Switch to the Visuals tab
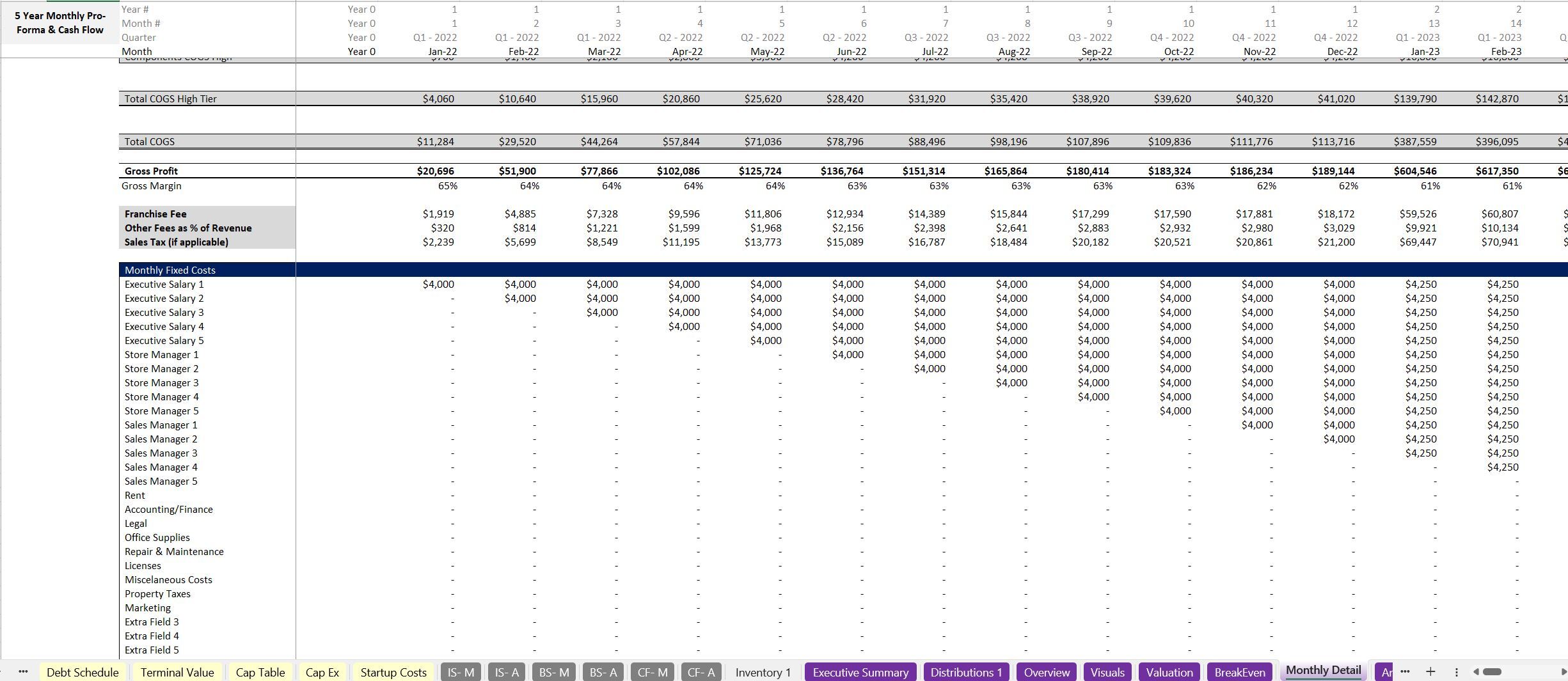The height and width of the screenshot is (681, 1568). click(x=1108, y=672)
